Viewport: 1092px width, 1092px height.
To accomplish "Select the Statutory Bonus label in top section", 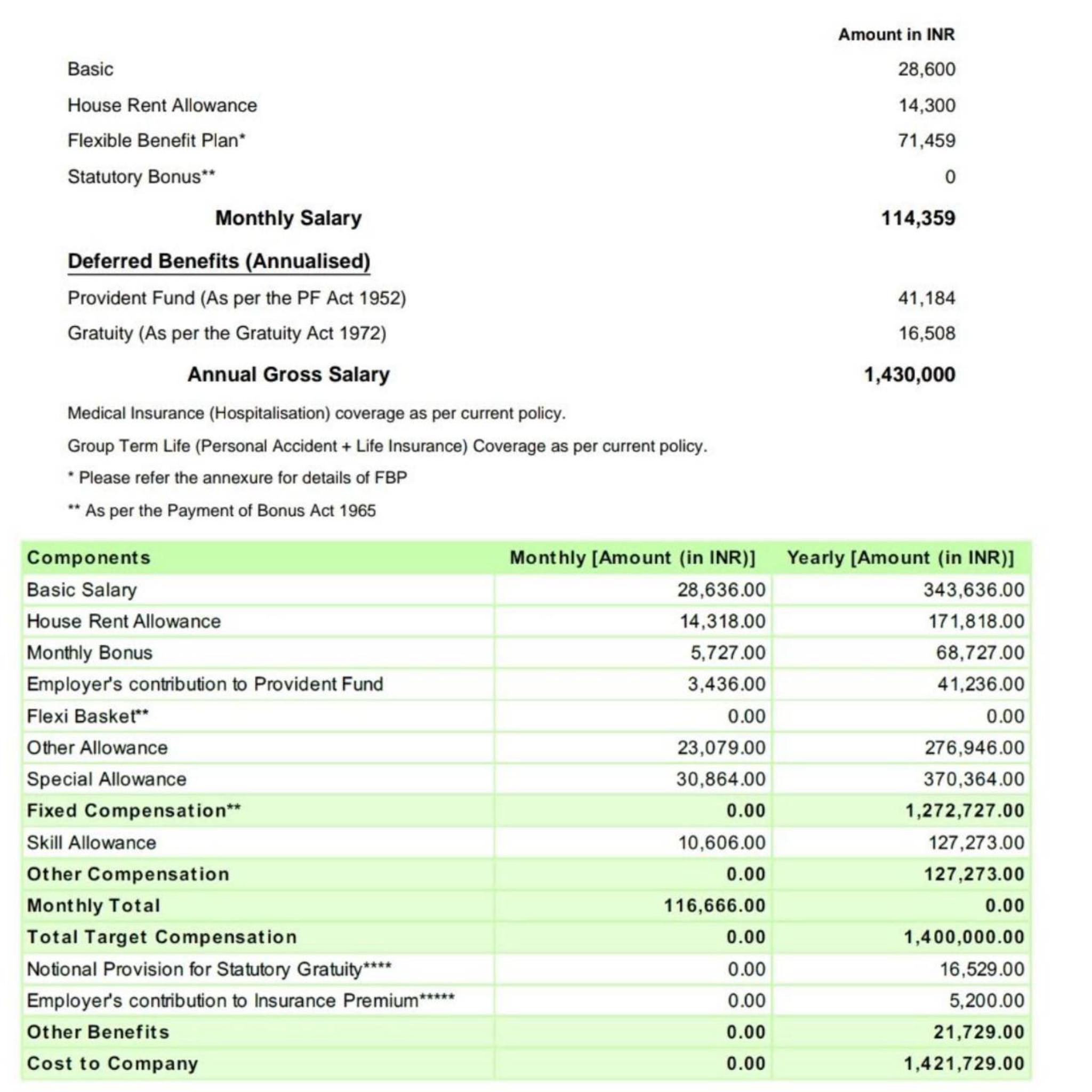I will [x=141, y=177].
